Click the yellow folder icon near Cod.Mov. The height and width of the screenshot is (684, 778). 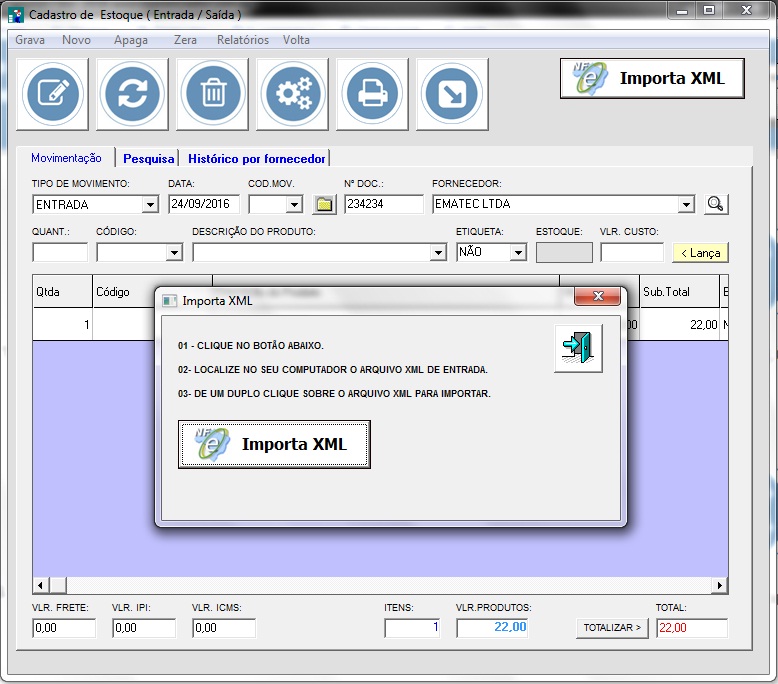coord(324,204)
